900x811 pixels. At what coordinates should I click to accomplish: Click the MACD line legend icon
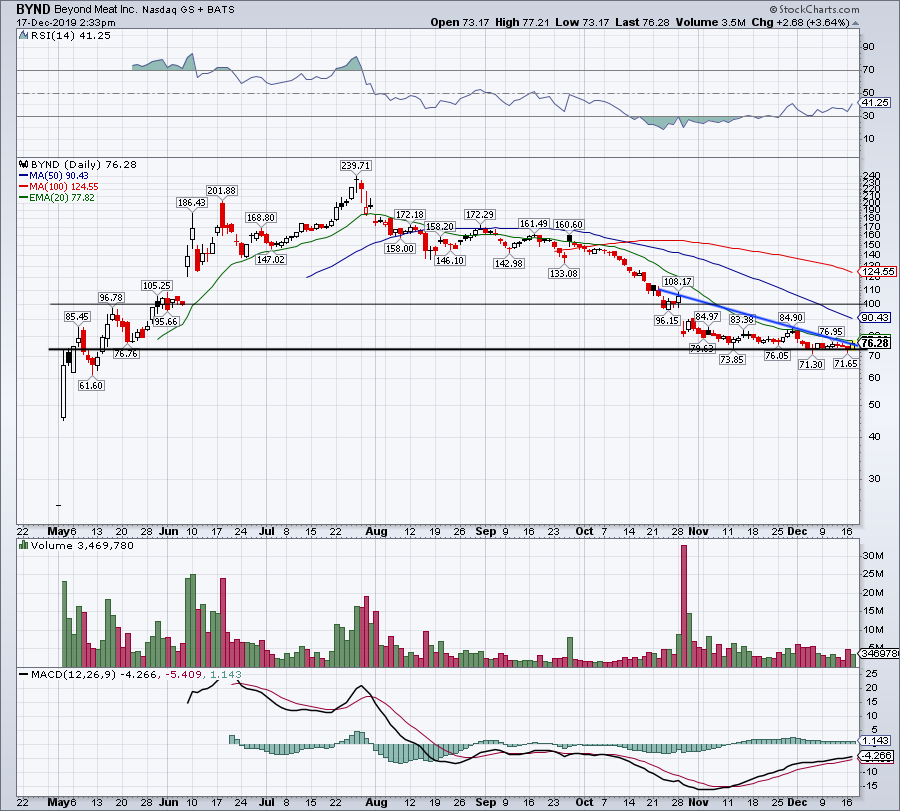(x=24, y=674)
